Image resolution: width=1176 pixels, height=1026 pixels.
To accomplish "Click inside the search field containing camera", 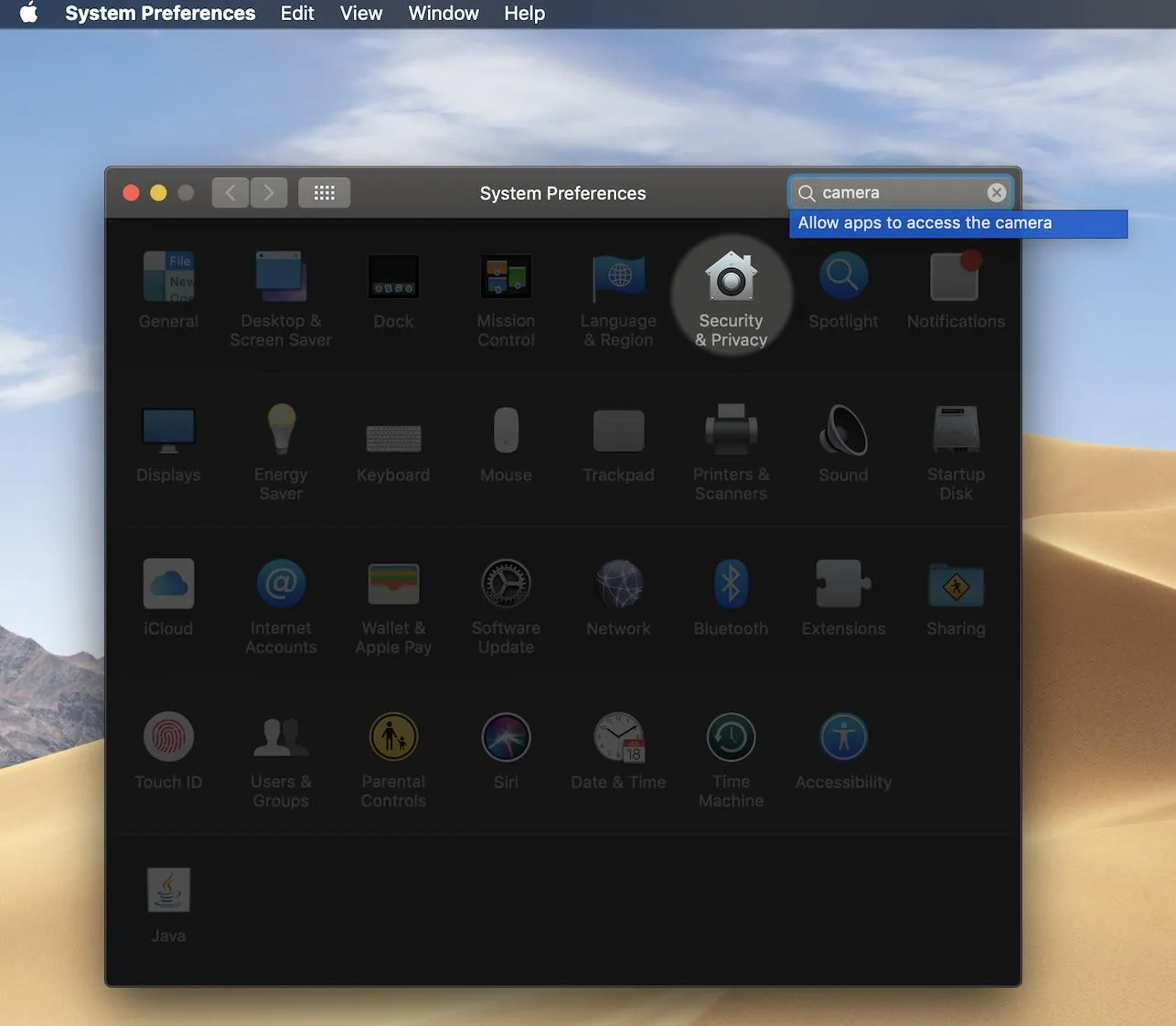I will pyautogui.click(x=901, y=193).
